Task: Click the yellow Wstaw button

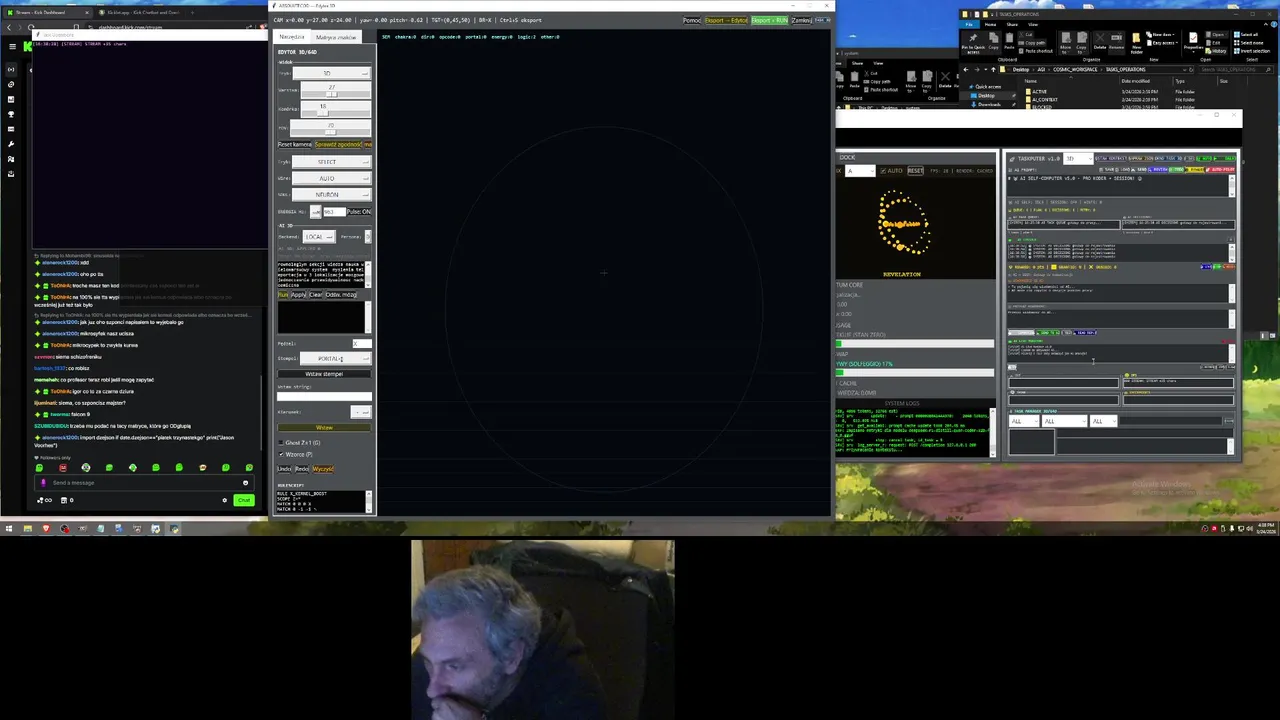Action: [x=324, y=428]
